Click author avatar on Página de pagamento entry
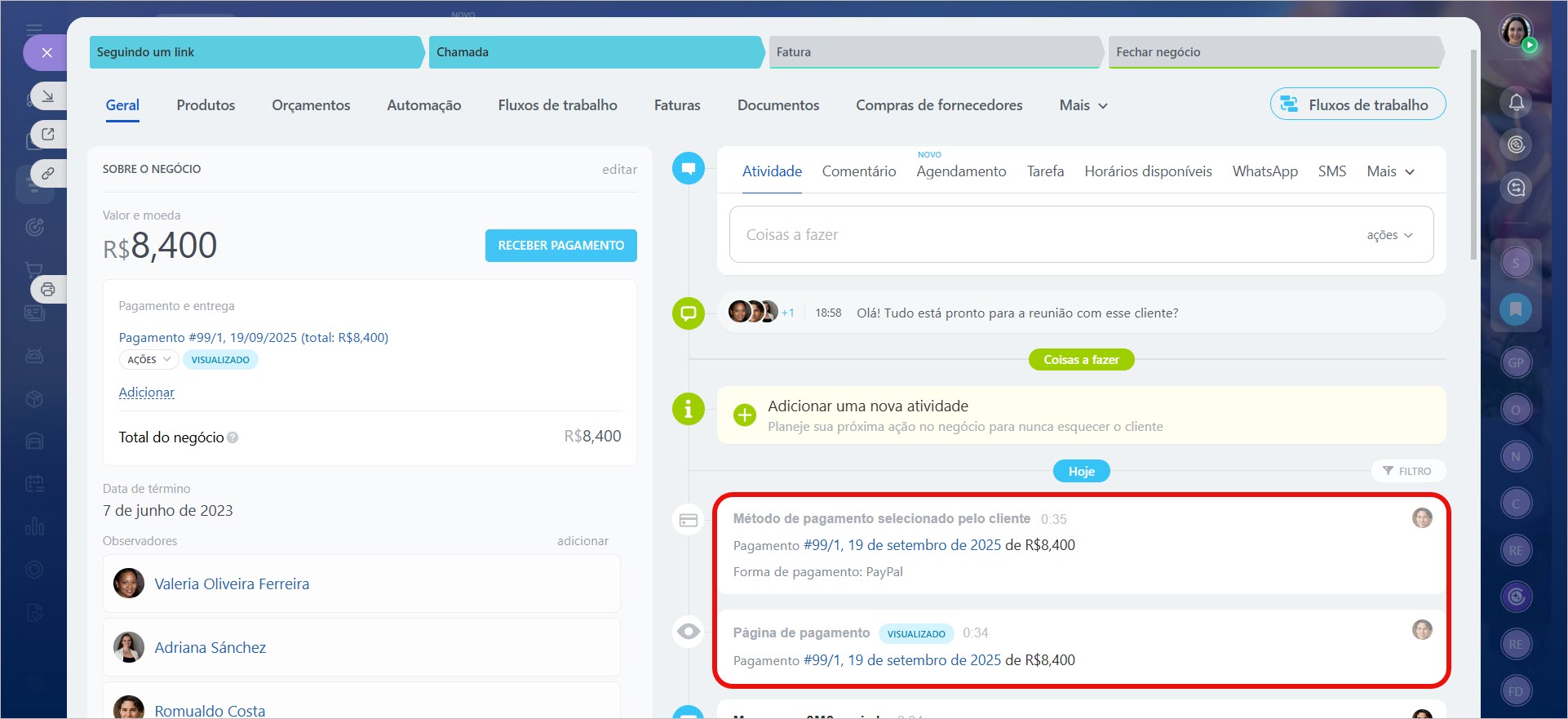The height and width of the screenshot is (719, 1568). (x=1422, y=629)
